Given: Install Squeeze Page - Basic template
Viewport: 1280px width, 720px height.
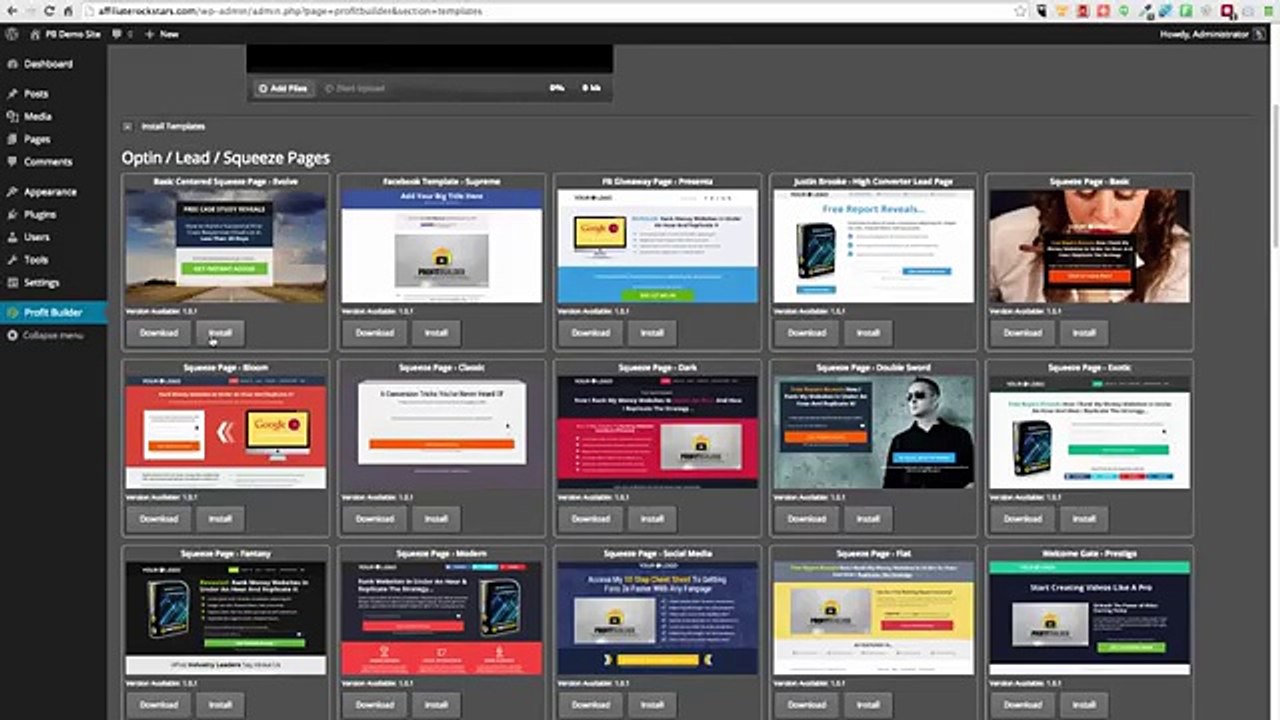Looking at the screenshot, I should click(x=1084, y=333).
